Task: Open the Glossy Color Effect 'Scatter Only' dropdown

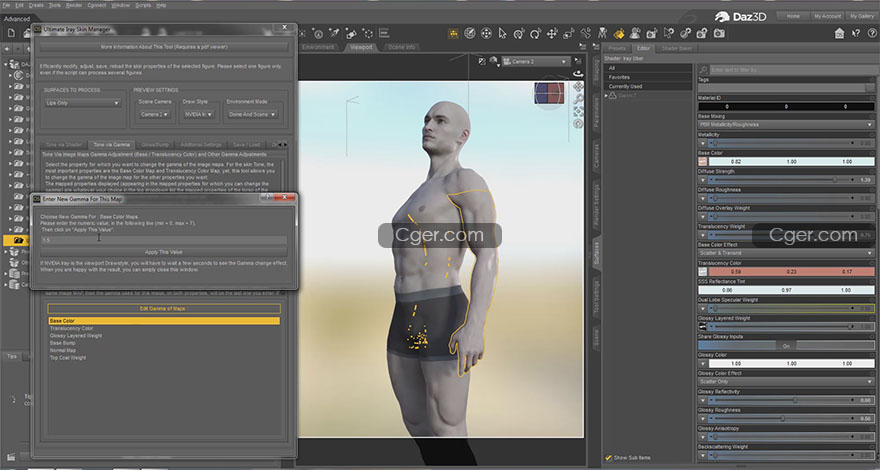Action: [786, 382]
